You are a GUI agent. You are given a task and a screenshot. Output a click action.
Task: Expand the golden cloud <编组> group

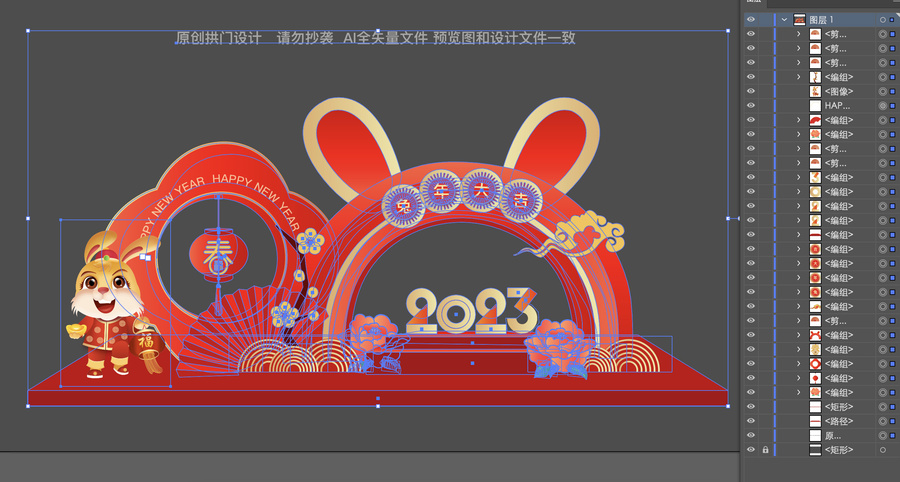pyautogui.click(x=798, y=306)
